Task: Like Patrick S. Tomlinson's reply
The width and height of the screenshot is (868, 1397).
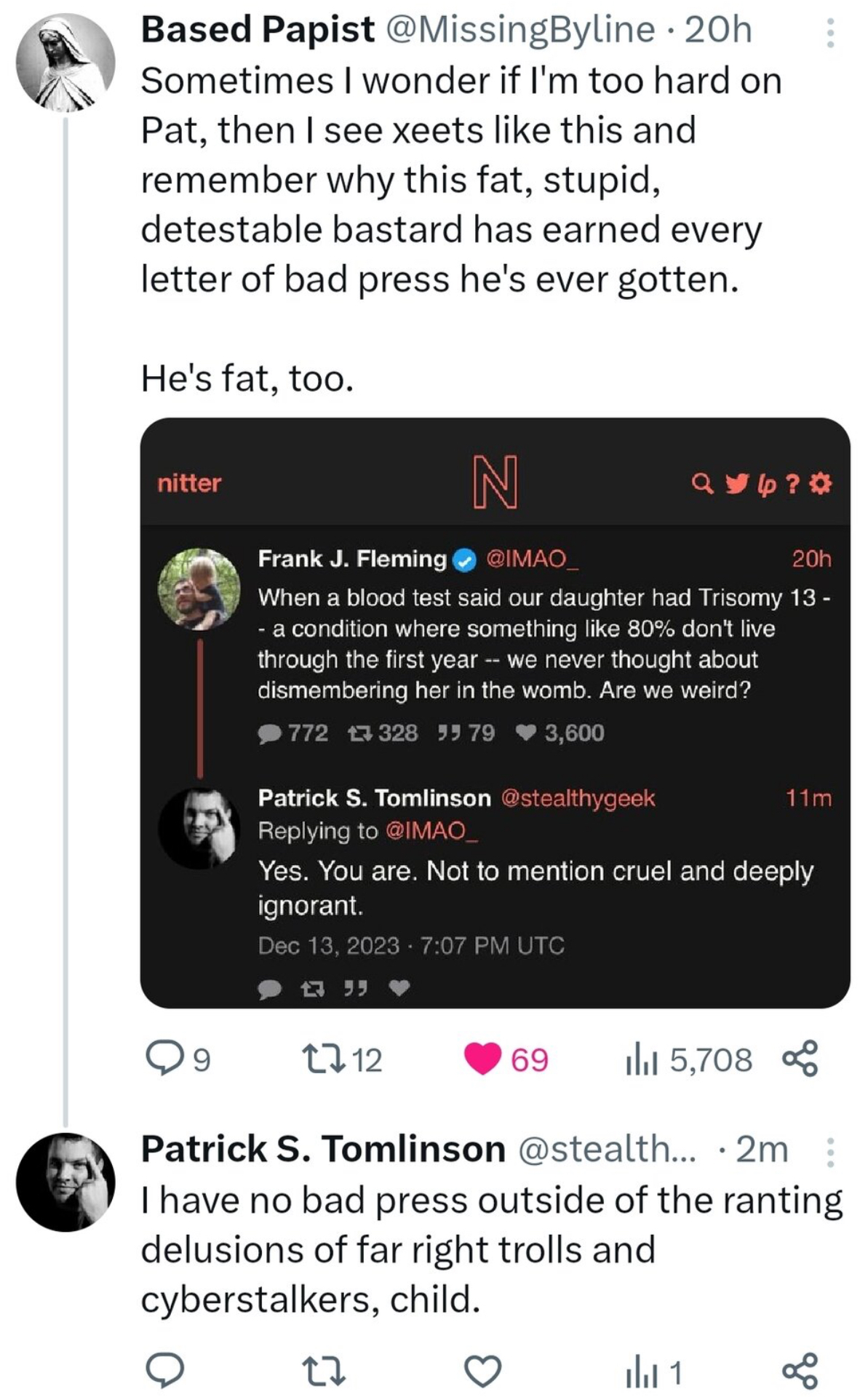Action: pyautogui.click(x=483, y=1372)
